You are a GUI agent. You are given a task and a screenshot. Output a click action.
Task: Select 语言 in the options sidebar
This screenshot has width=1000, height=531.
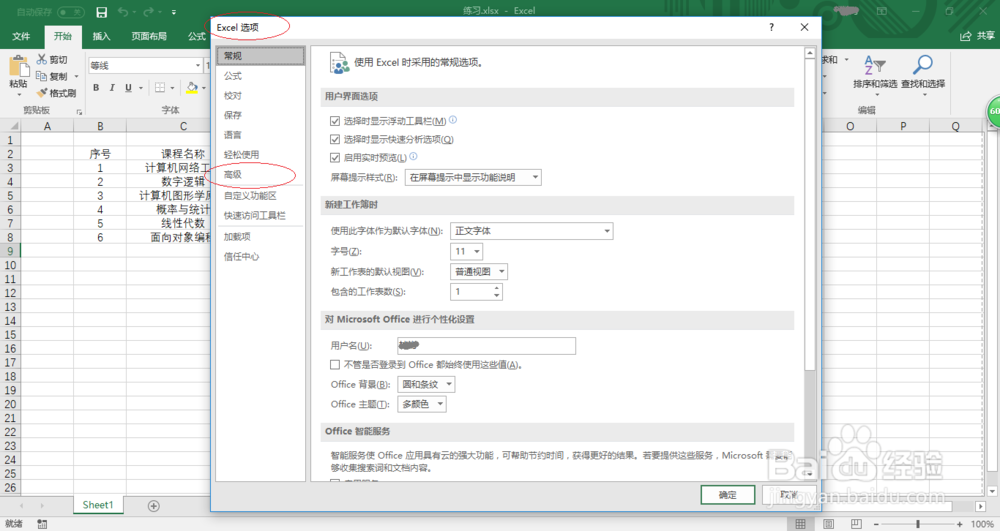click(x=260, y=135)
